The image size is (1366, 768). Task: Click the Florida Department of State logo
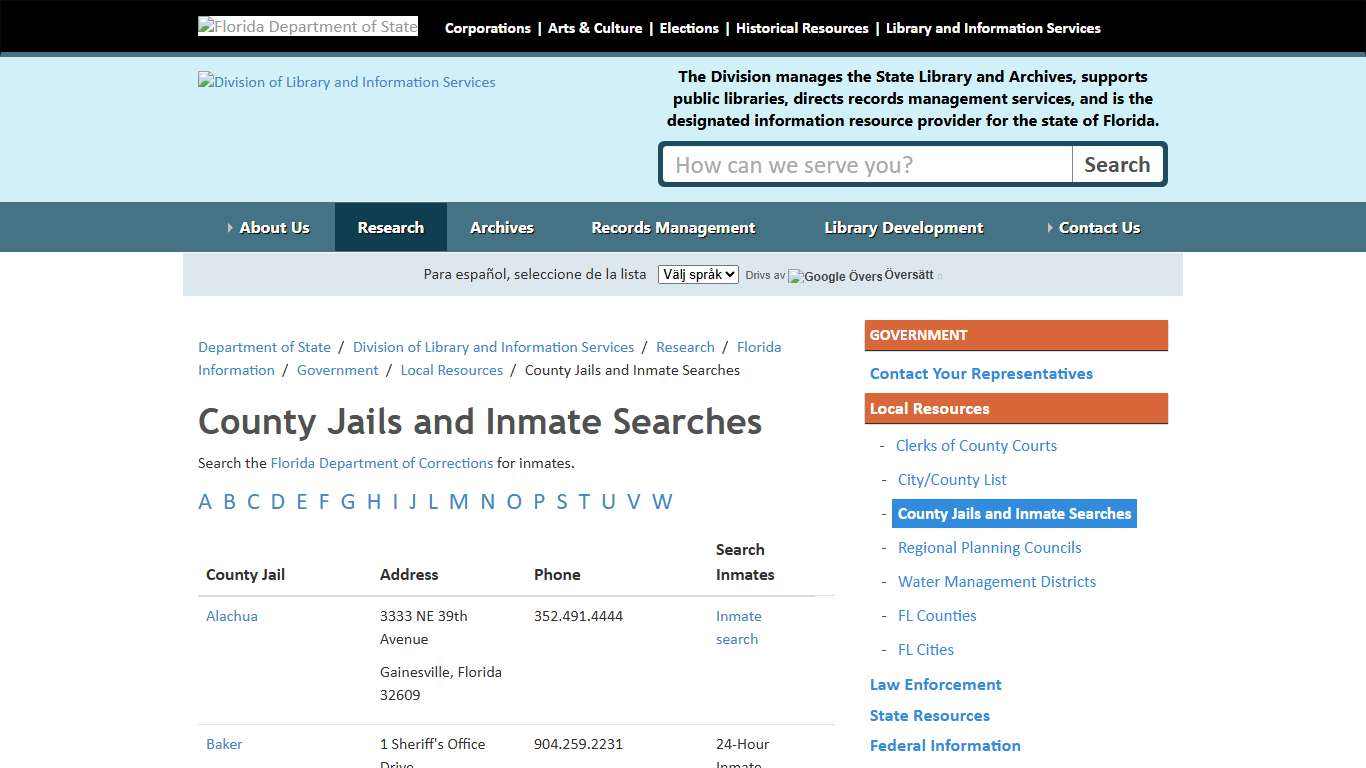pyautogui.click(x=307, y=26)
